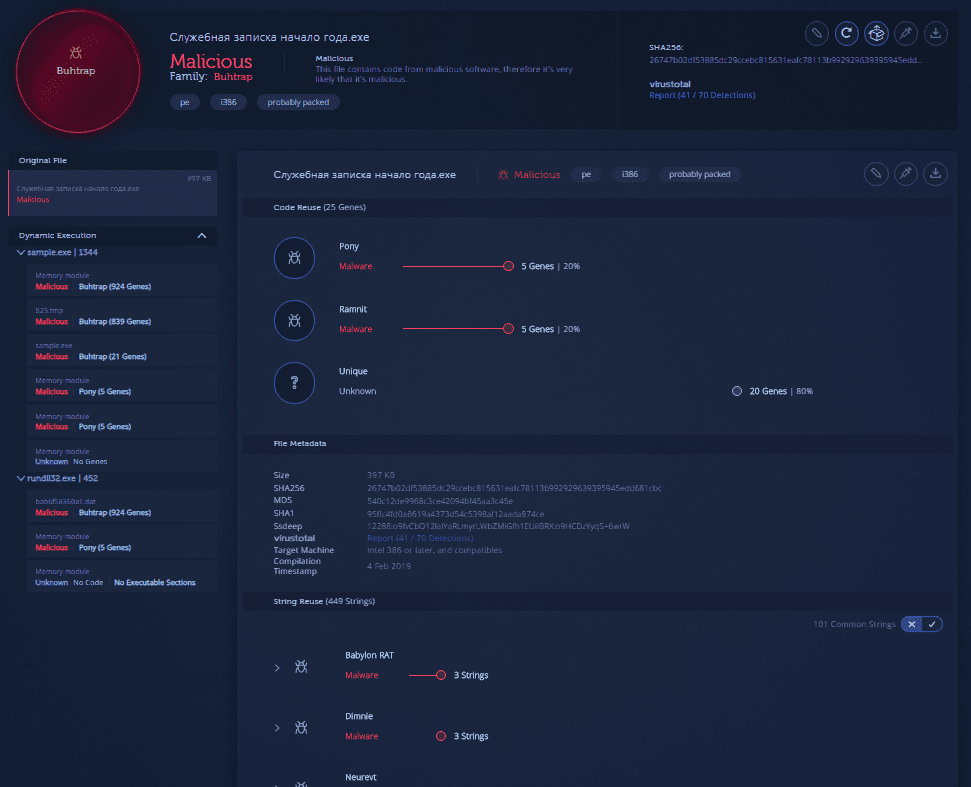This screenshot has width=971, height=787.
Task: Select memory module Buhtrap (924 Genes) under sample.exe
Action: (122, 281)
